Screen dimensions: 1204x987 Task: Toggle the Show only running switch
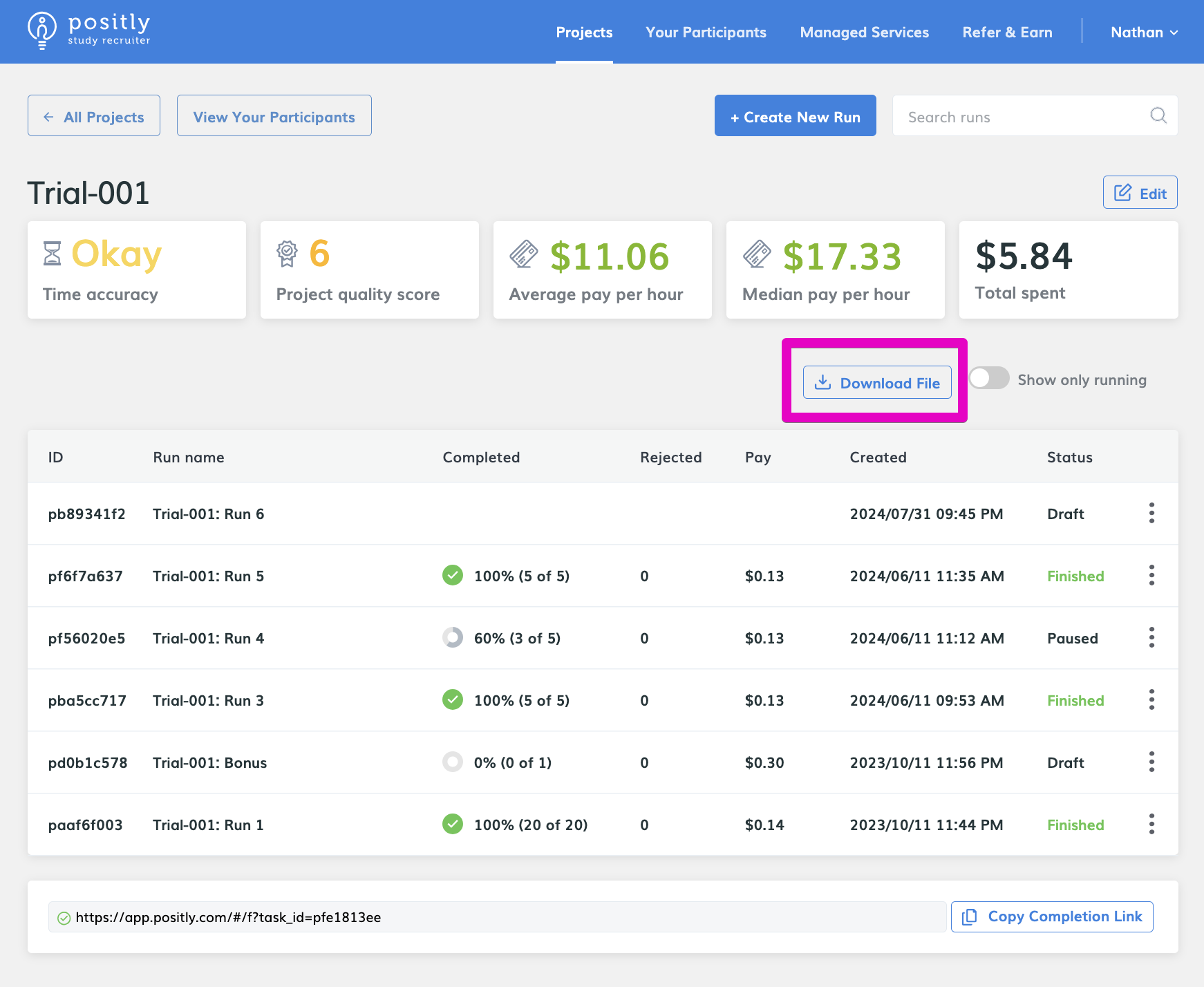[x=988, y=379]
